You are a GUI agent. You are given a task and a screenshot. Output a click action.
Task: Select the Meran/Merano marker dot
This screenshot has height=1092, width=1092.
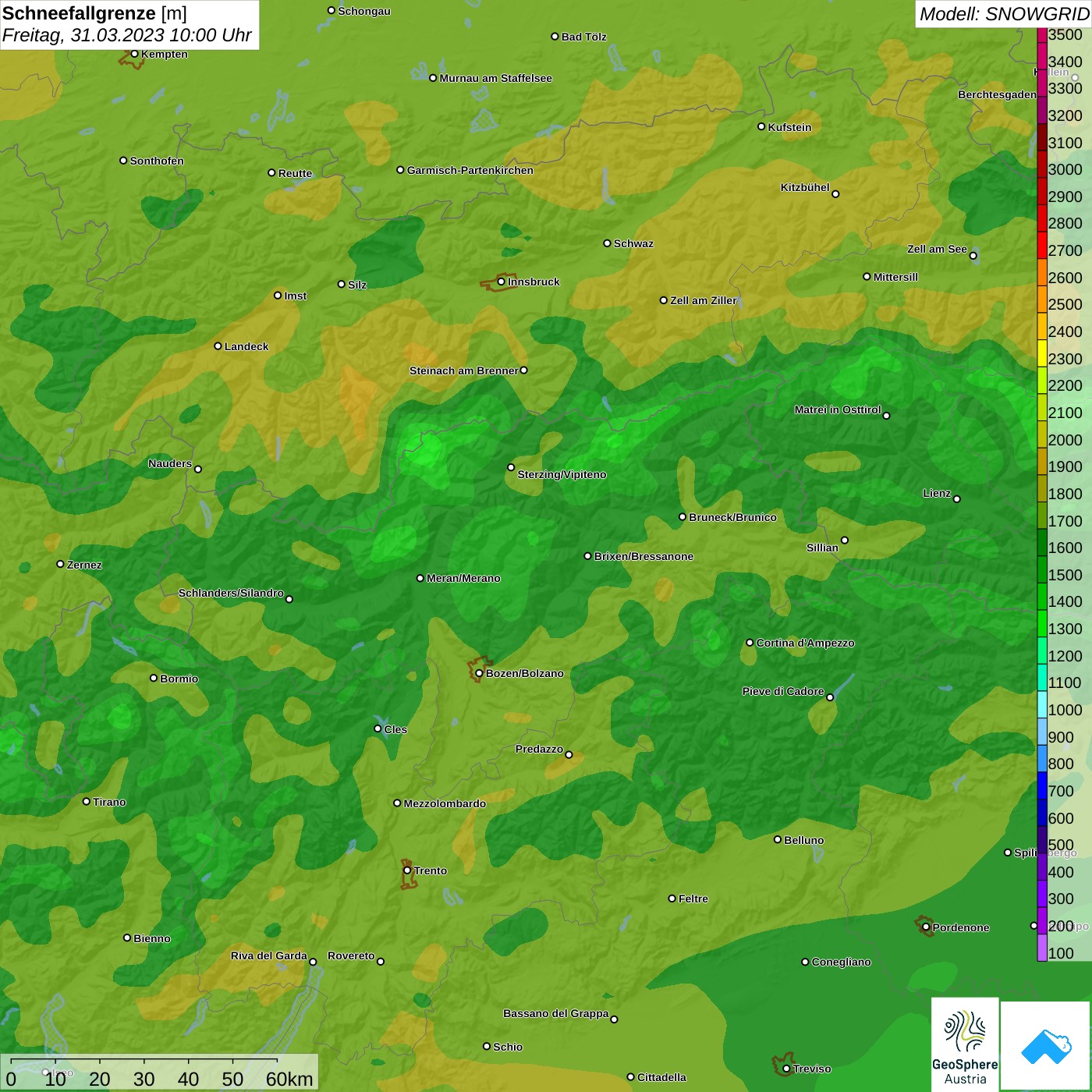tap(420, 578)
